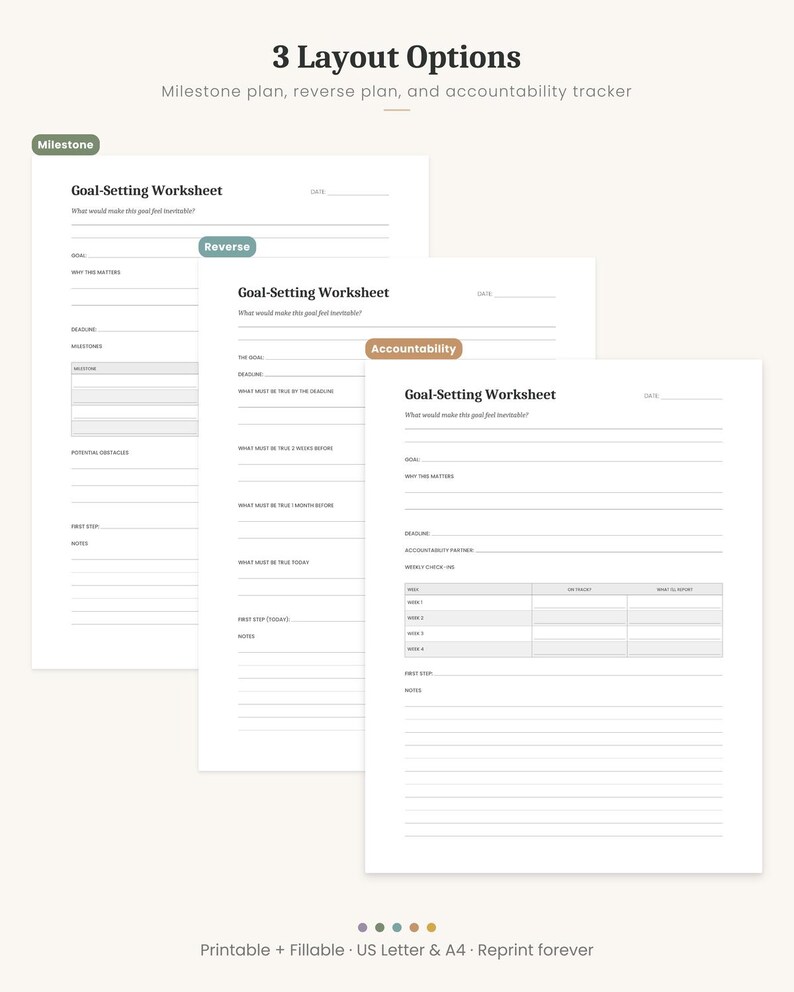The image size is (794, 992).
Task: Select the olive green color dot
Action: point(380,927)
